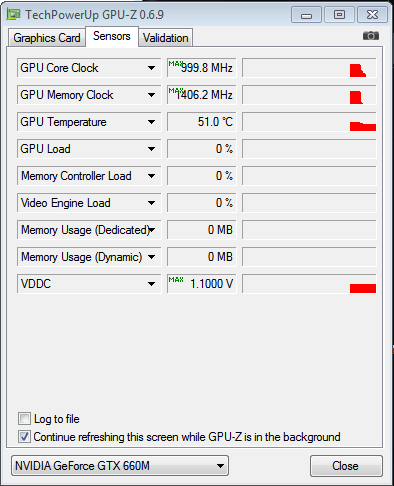This screenshot has width=394, height=486.
Task: Minimize the GPU-Z window
Action: [306, 15]
